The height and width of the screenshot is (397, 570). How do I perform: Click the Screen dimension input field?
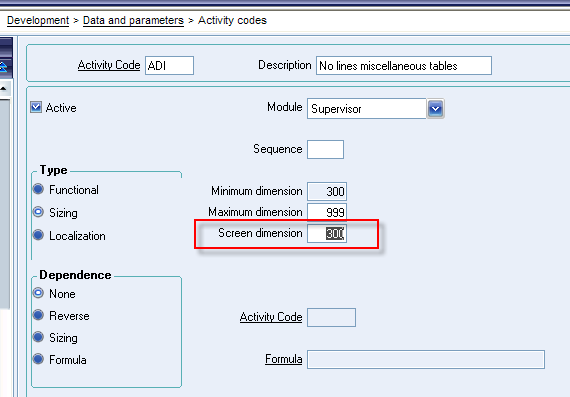point(327,233)
